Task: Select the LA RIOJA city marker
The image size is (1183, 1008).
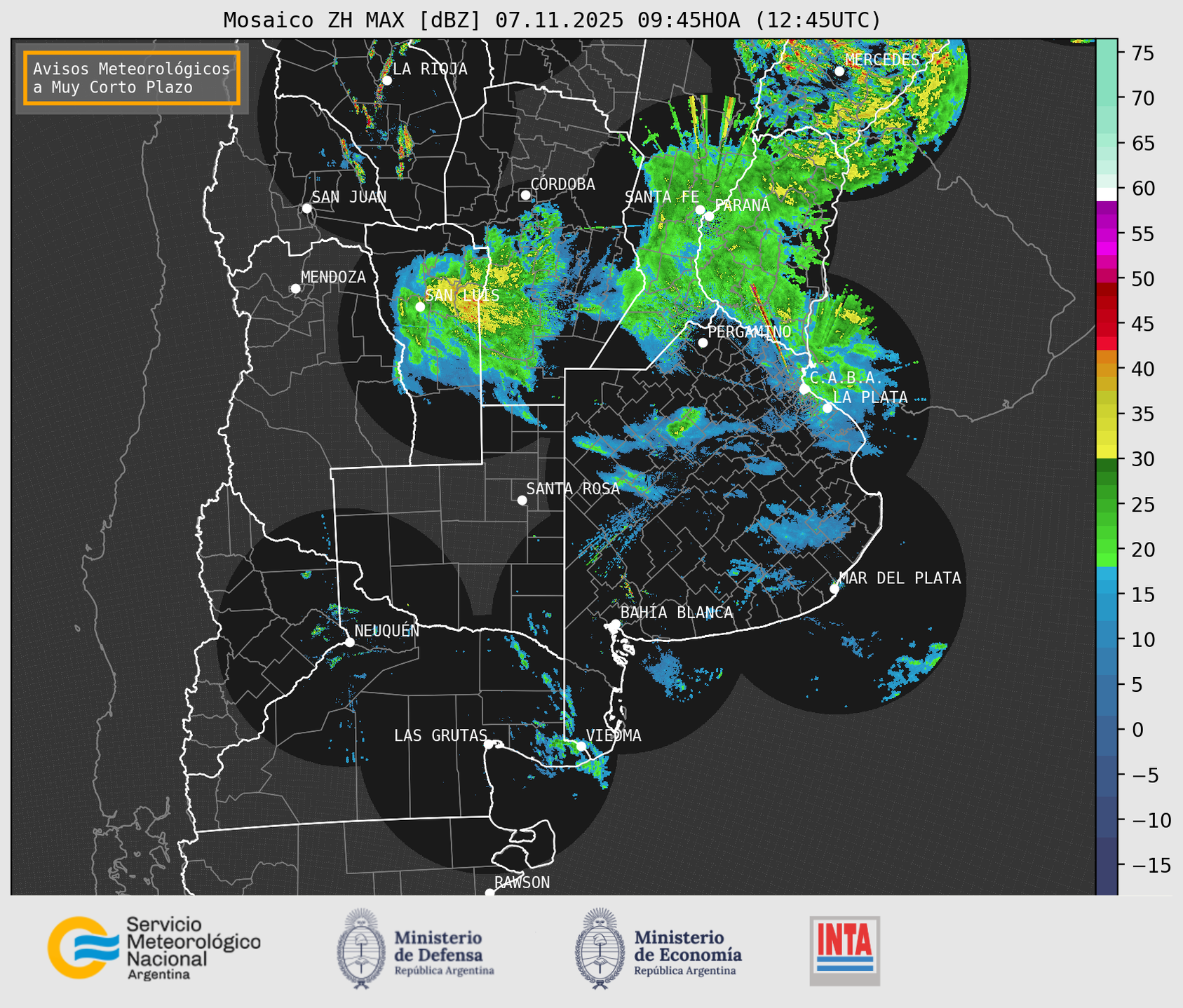Action: coord(386,80)
